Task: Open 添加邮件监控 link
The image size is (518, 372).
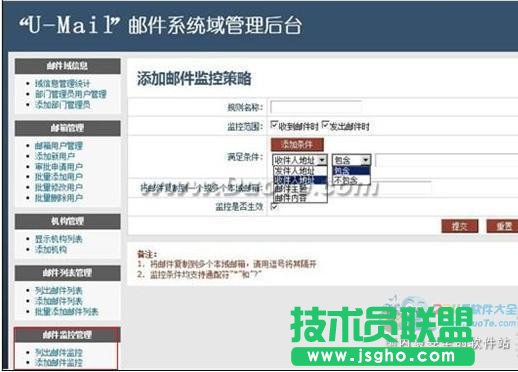Action: tap(59, 362)
